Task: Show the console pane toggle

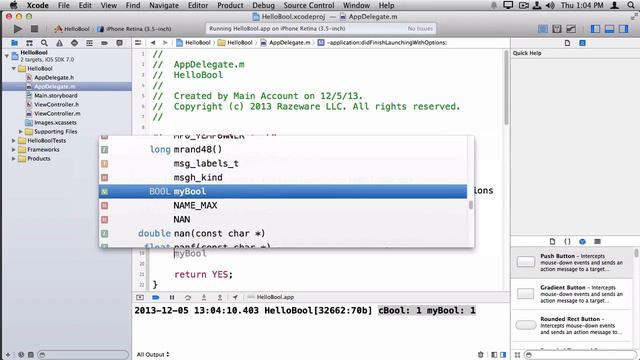Action: (x=503, y=355)
